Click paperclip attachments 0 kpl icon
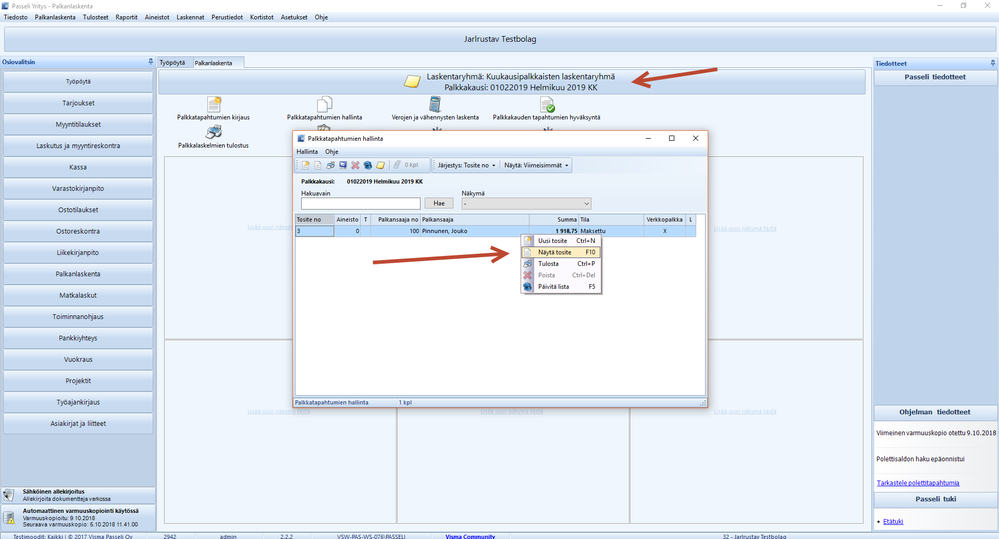The width and height of the screenshot is (999, 539). pyautogui.click(x=406, y=165)
